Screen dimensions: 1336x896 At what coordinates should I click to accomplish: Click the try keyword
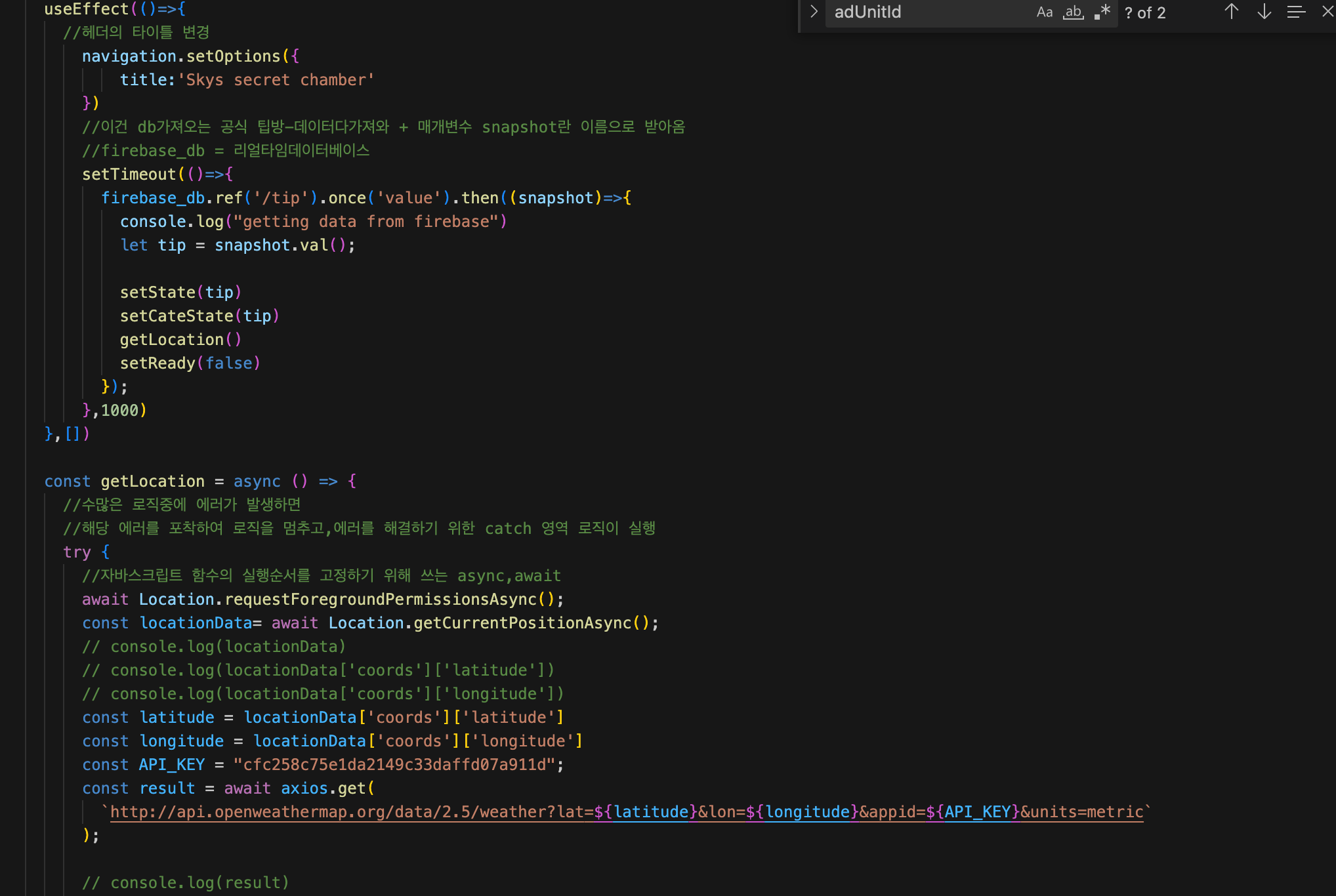tap(77, 552)
